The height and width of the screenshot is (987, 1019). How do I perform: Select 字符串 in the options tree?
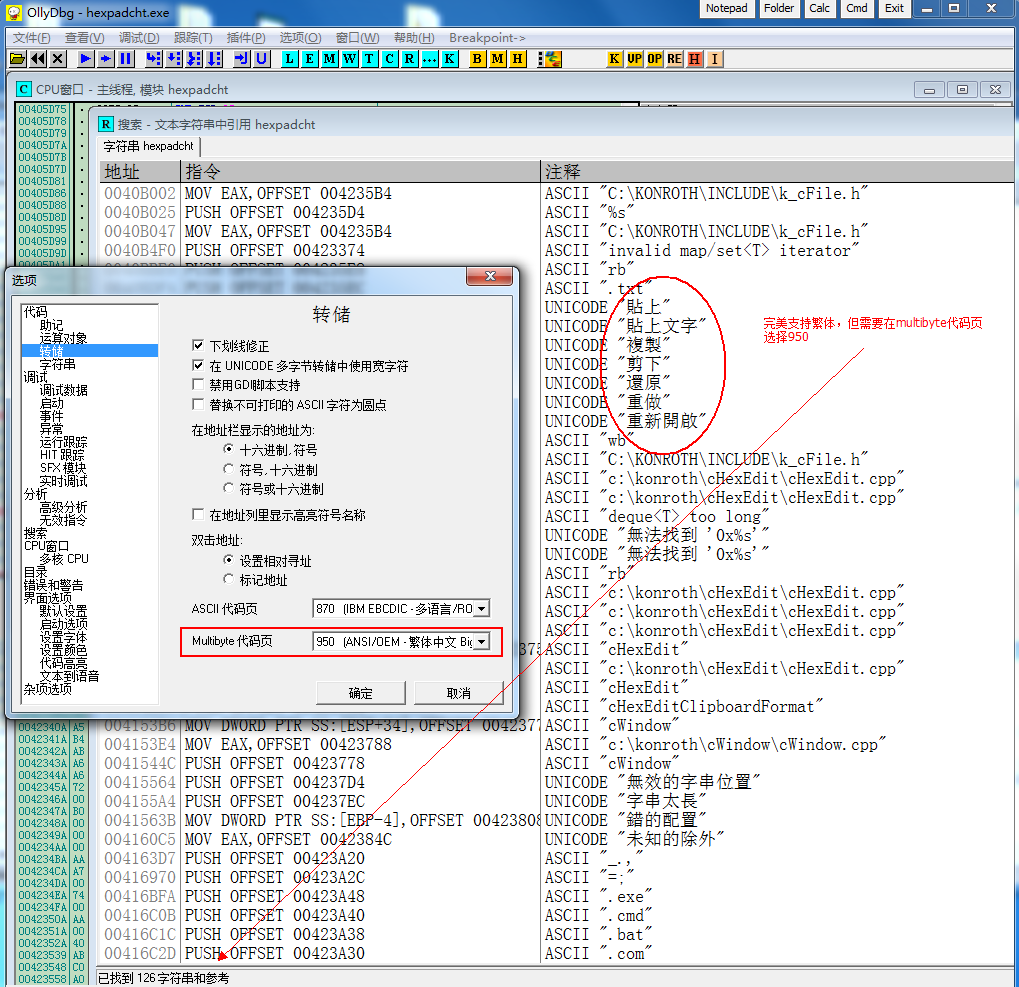pos(57,364)
